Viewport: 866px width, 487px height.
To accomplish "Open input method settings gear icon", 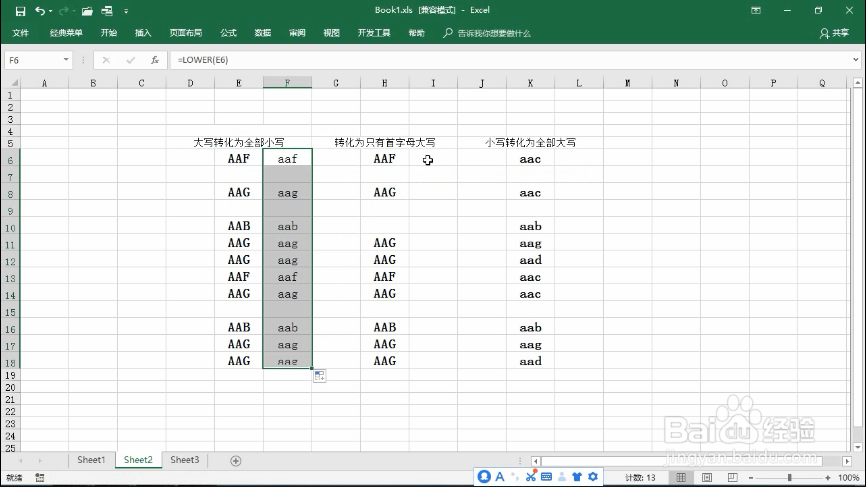I will point(593,477).
